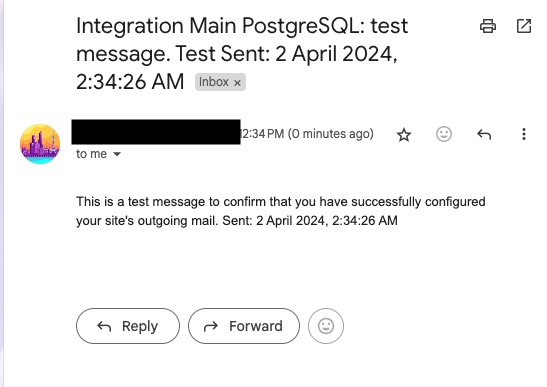Open the email in a new window

pos(524,26)
